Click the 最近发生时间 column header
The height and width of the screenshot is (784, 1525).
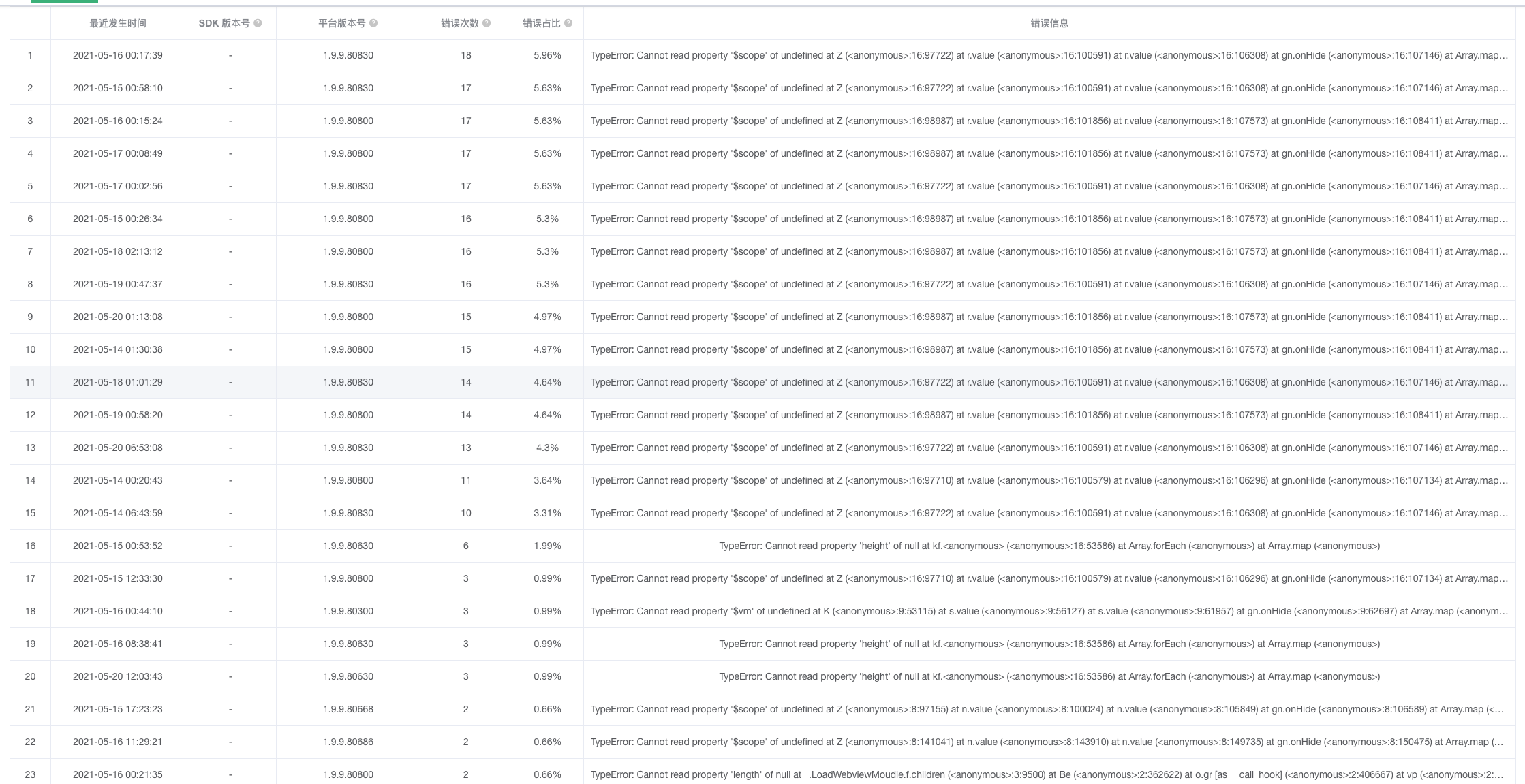tap(117, 23)
